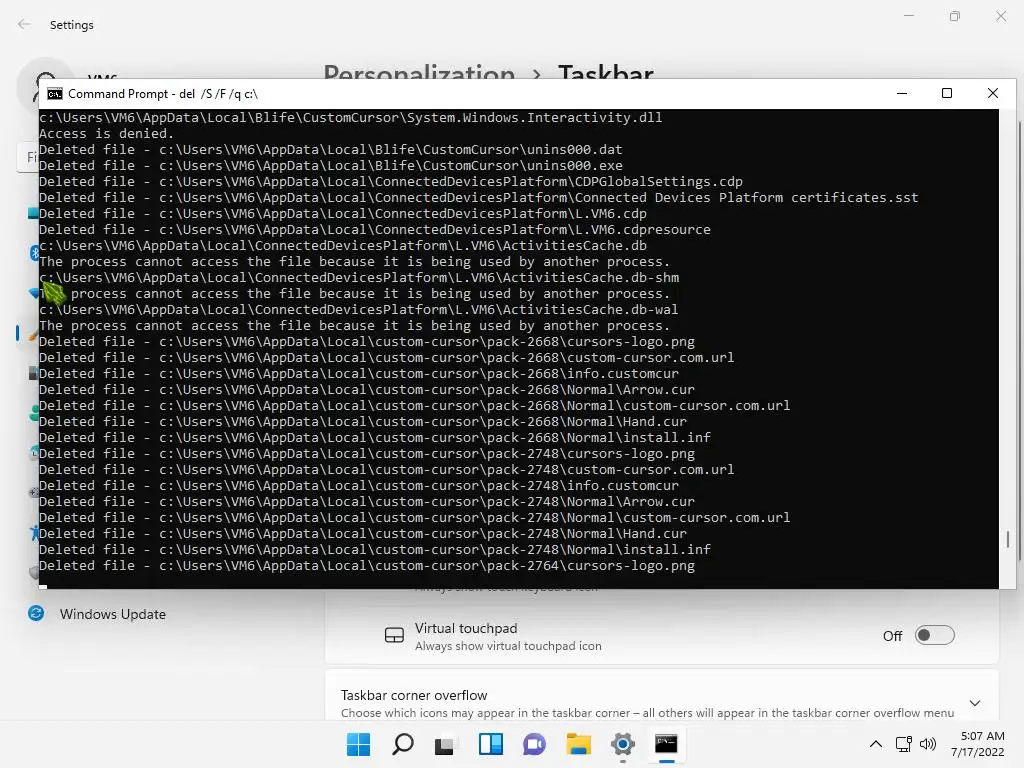The image size is (1024, 768).
Task: Expand Taskbar corner overflow section
Action: click(975, 703)
